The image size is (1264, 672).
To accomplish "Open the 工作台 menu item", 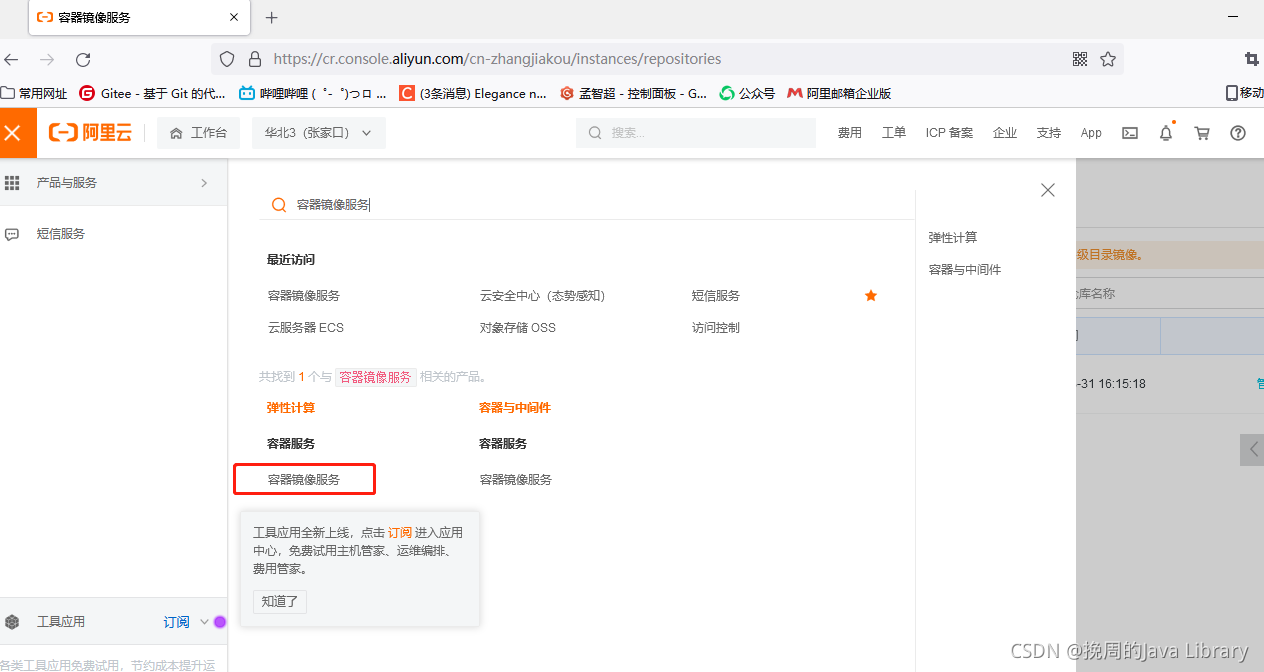I will coord(198,132).
